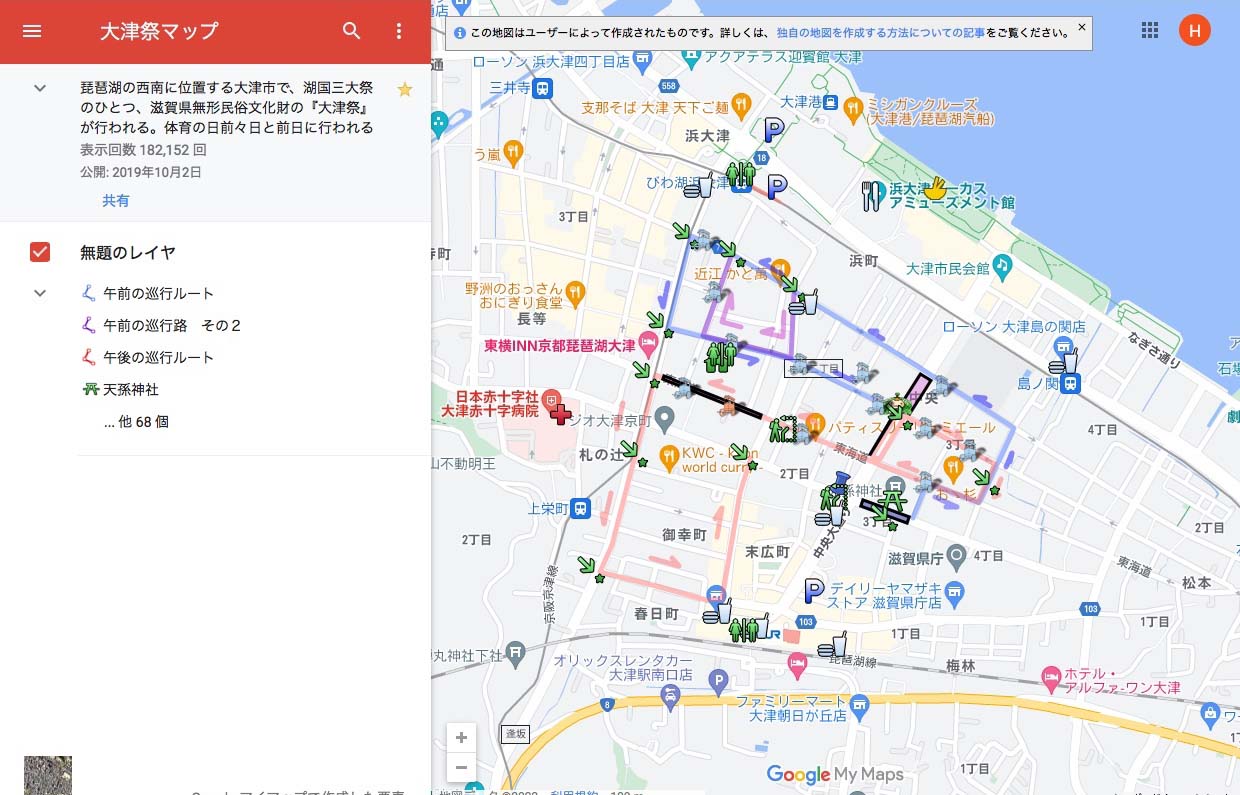
Task: Zoom in with the plus button
Action: tap(461, 738)
